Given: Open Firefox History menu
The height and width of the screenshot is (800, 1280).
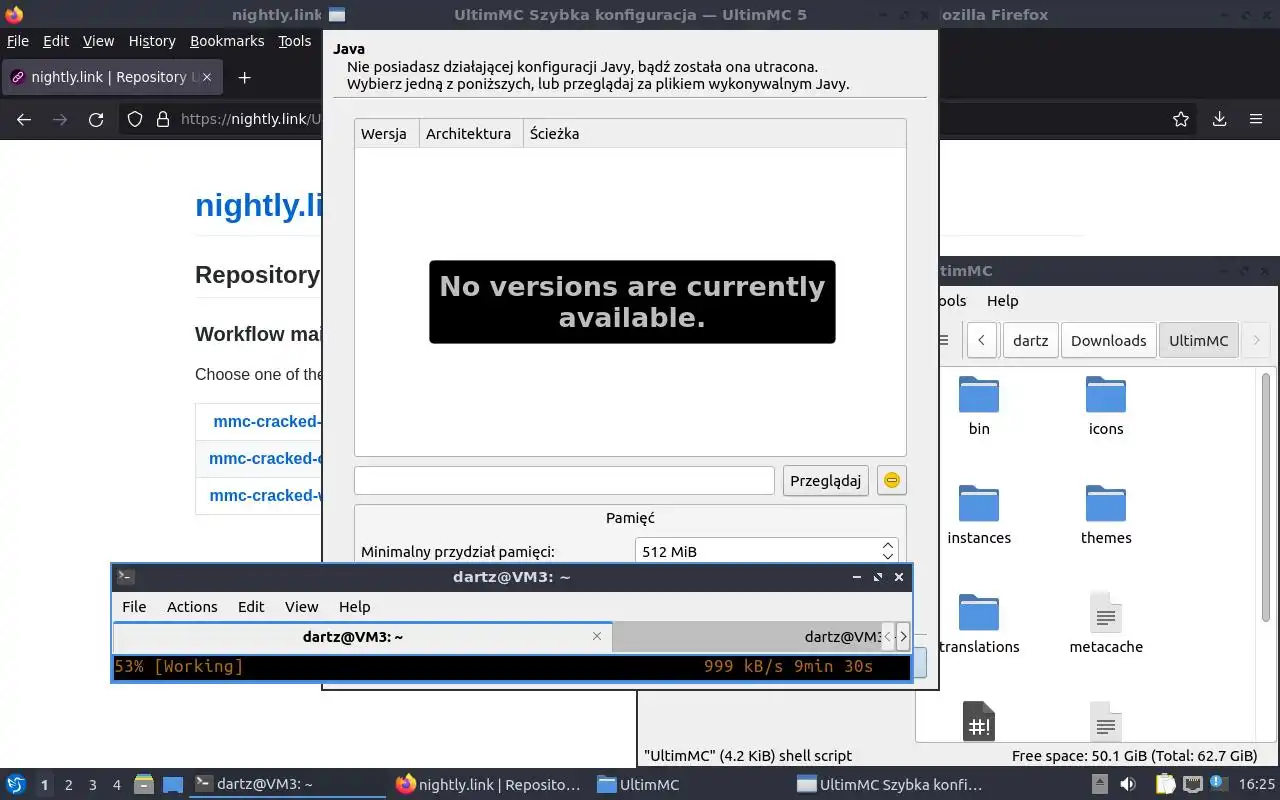Looking at the screenshot, I should pos(152,41).
